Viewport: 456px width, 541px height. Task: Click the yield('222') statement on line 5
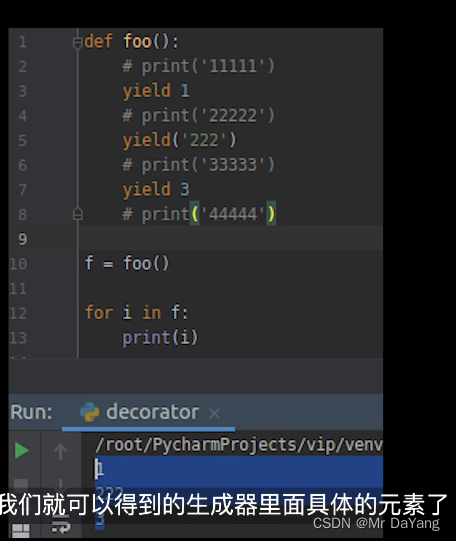pyautogui.click(x=180, y=140)
